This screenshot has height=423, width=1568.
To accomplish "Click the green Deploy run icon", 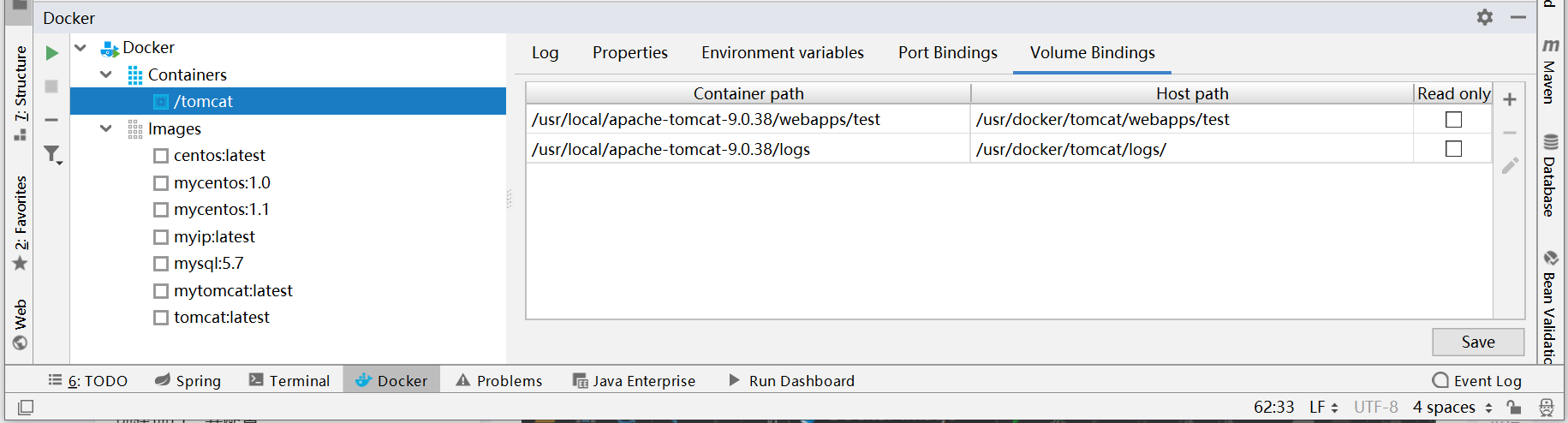I will tap(52, 53).
